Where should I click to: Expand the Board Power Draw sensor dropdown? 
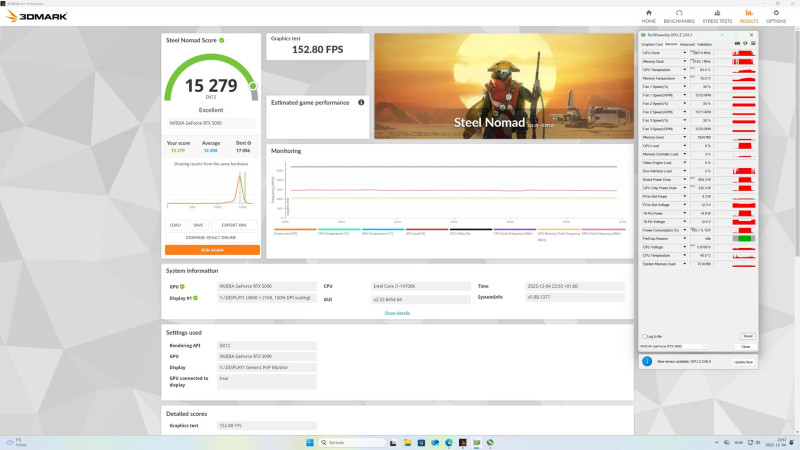(685, 180)
